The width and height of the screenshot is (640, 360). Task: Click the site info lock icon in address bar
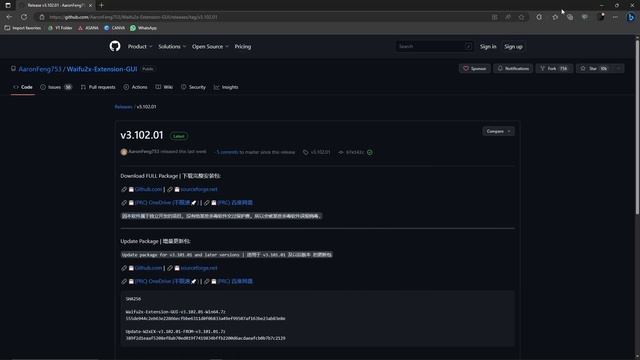pos(42,17)
